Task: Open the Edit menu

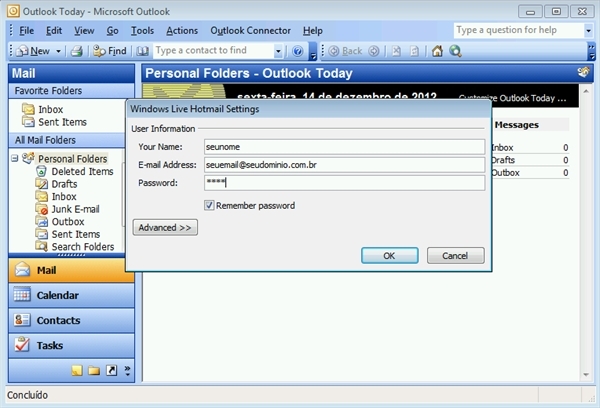Action: [x=54, y=31]
